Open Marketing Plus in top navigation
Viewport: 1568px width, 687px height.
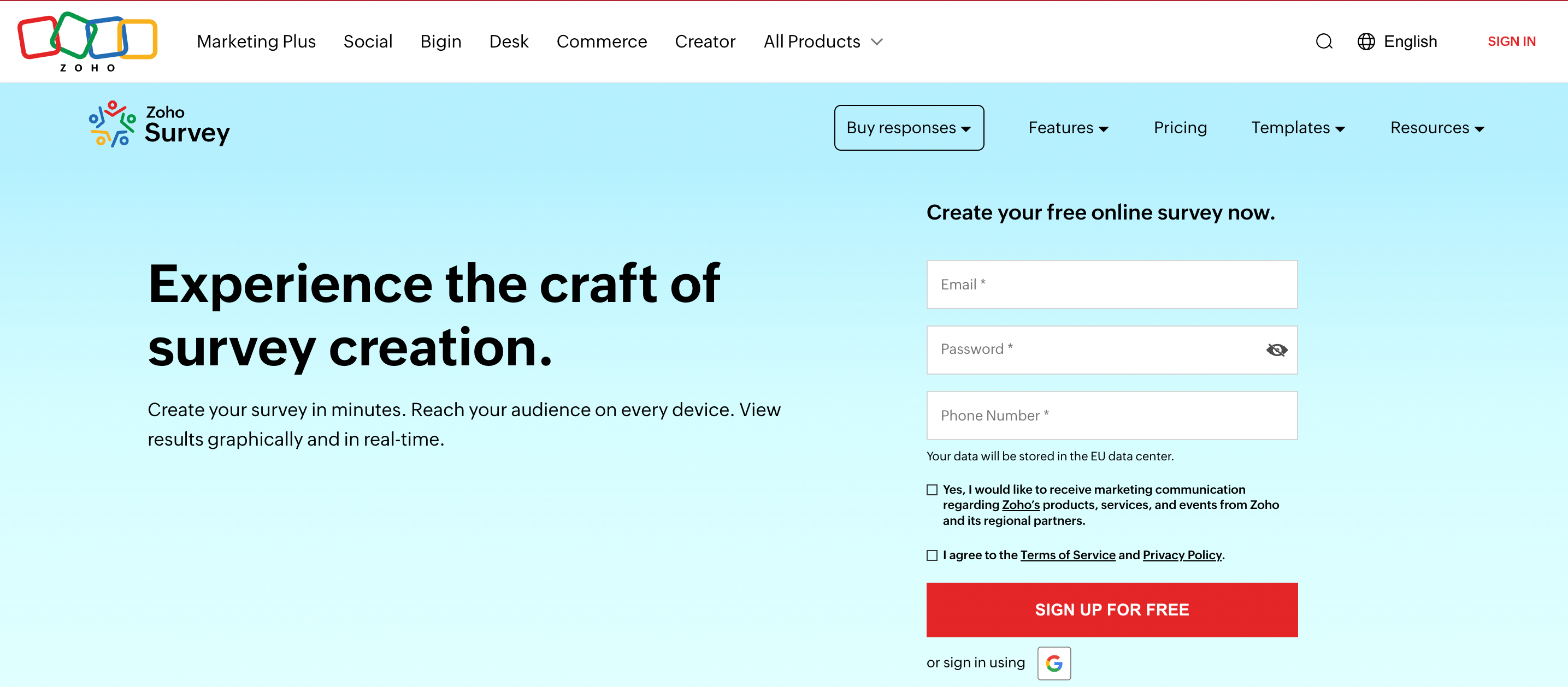[x=256, y=42]
